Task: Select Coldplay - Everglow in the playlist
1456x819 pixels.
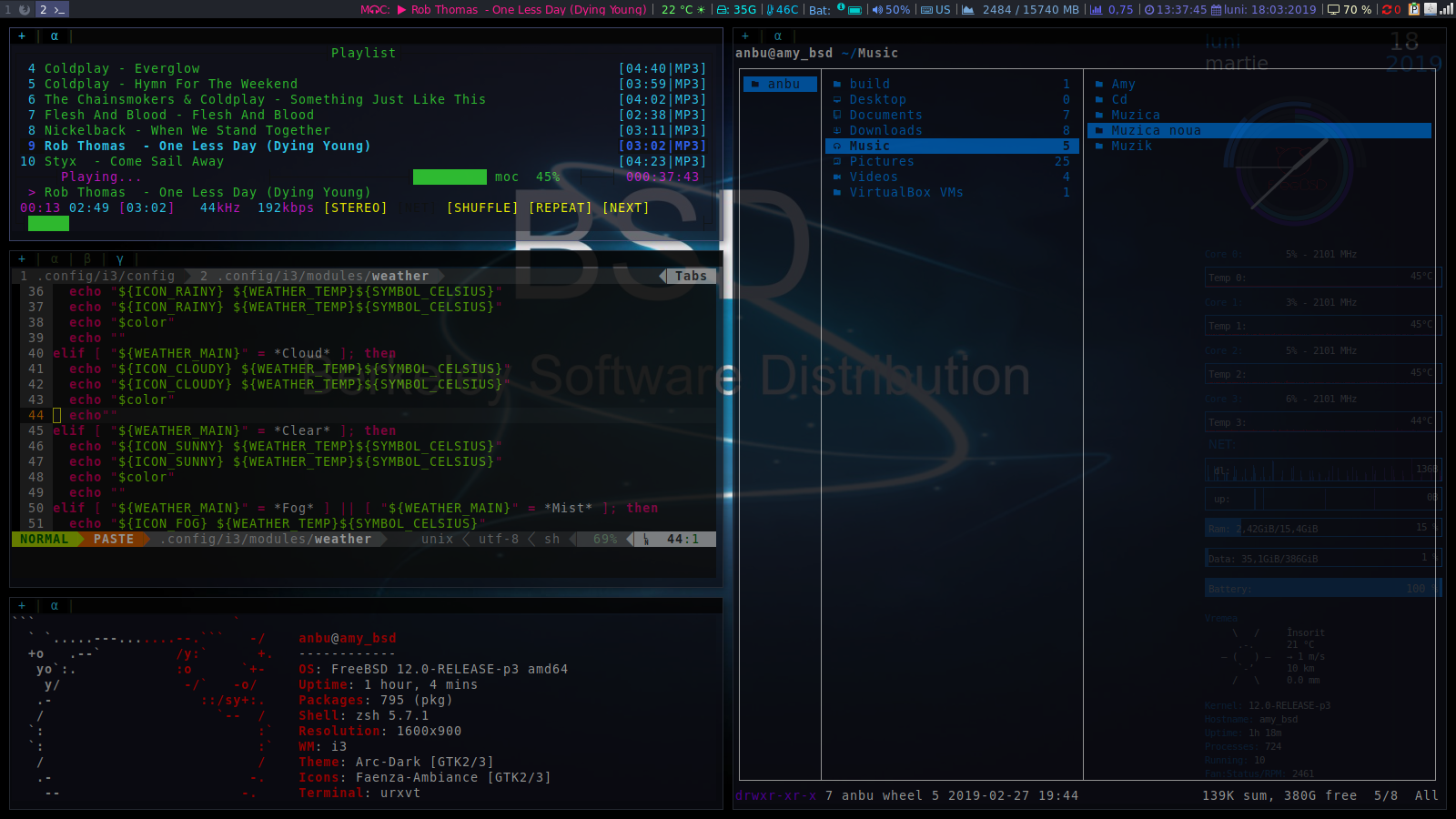Action: 122,68
